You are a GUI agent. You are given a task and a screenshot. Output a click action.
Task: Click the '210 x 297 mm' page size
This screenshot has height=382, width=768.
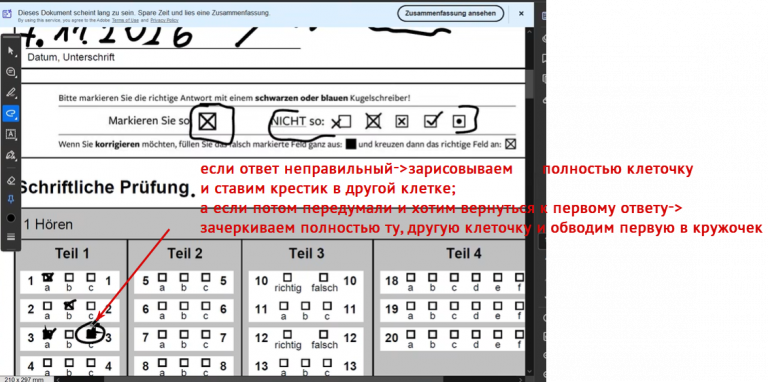24,379
